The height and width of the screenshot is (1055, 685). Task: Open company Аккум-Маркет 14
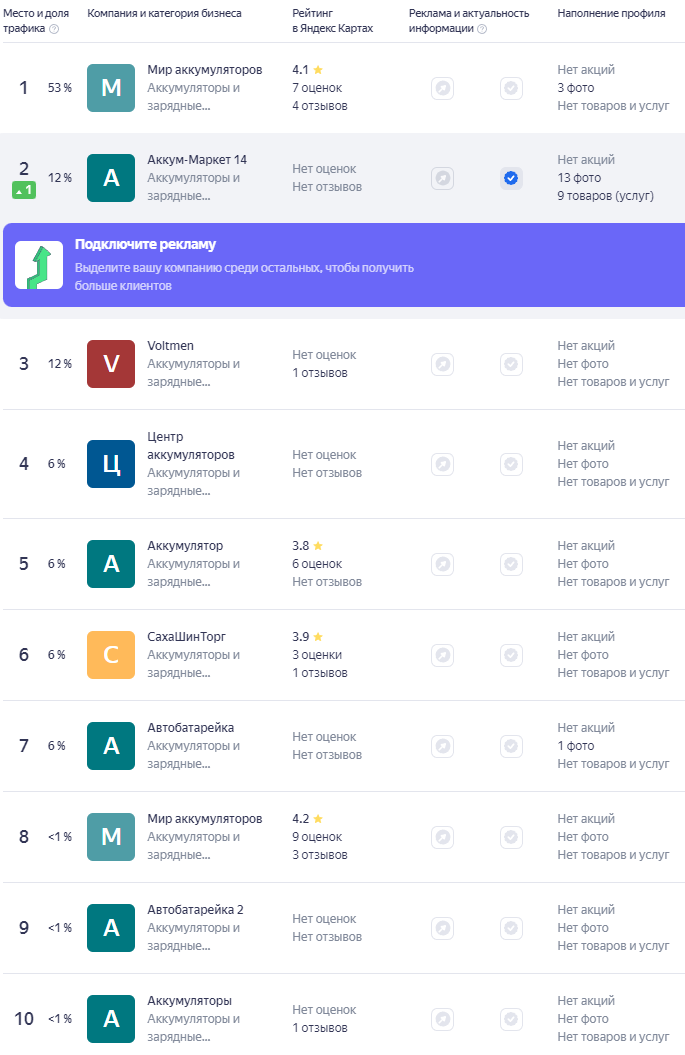pos(197,160)
